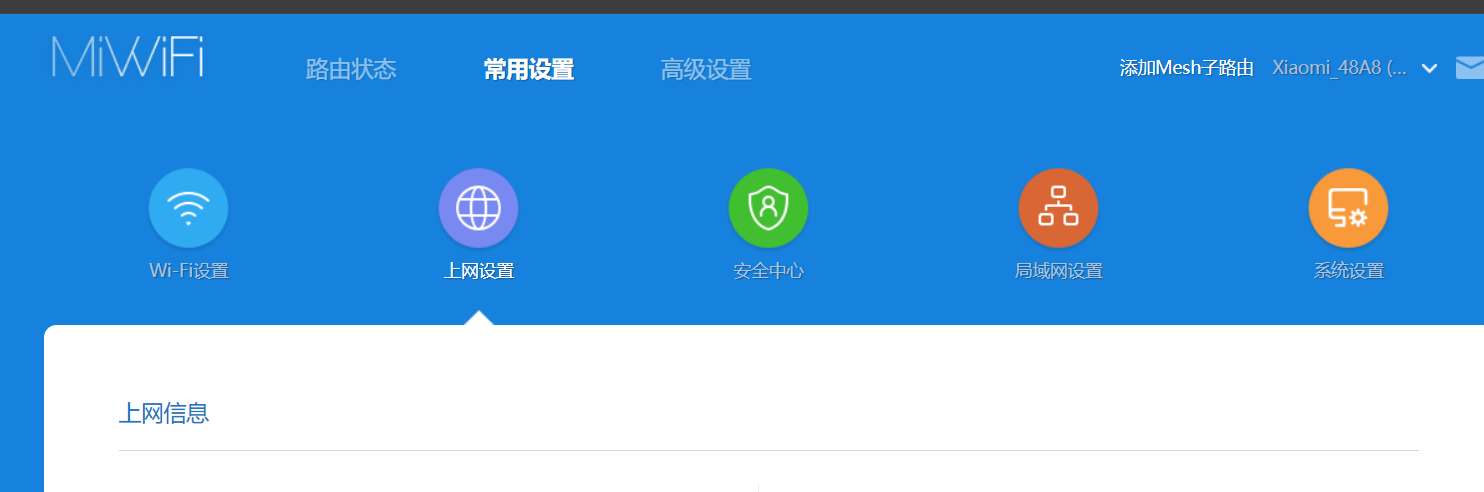Switch to the 常用设置 tab

tap(529, 69)
